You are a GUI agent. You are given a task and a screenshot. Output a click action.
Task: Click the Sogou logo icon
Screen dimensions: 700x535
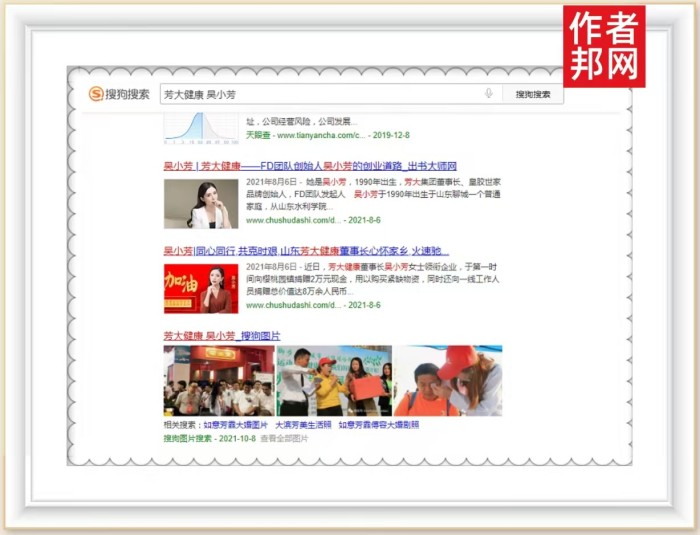[x=96, y=94]
